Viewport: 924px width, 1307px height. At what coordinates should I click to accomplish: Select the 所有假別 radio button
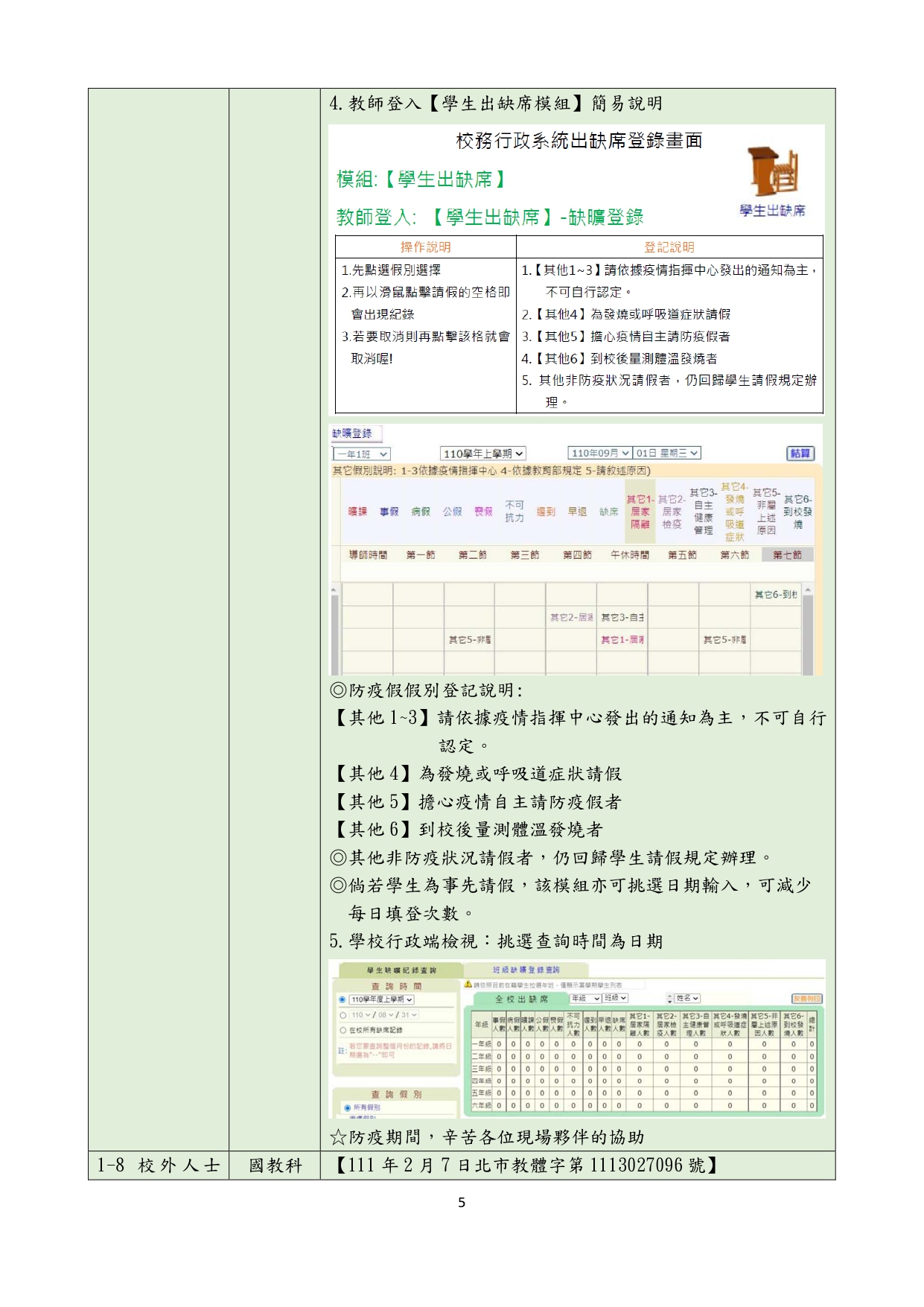point(347,1108)
